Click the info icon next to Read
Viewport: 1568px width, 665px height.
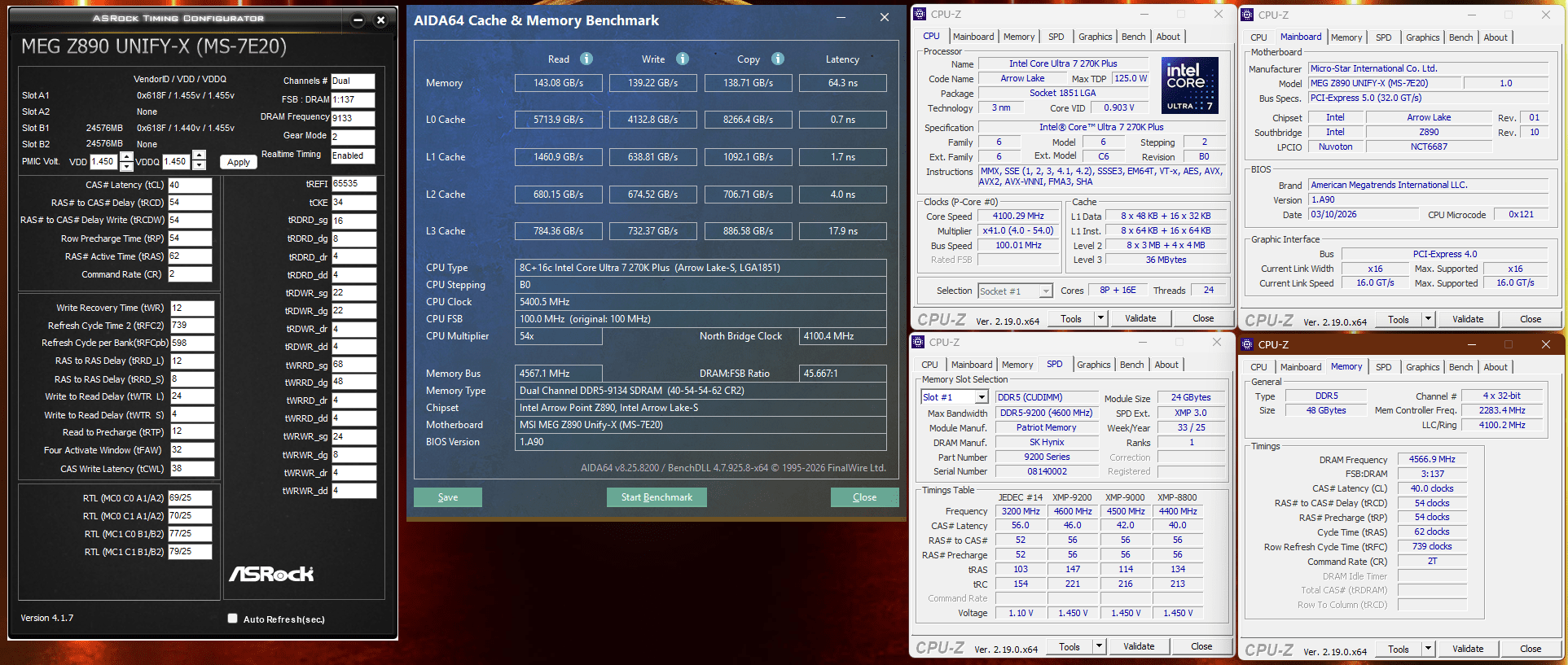tap(586, 59)
